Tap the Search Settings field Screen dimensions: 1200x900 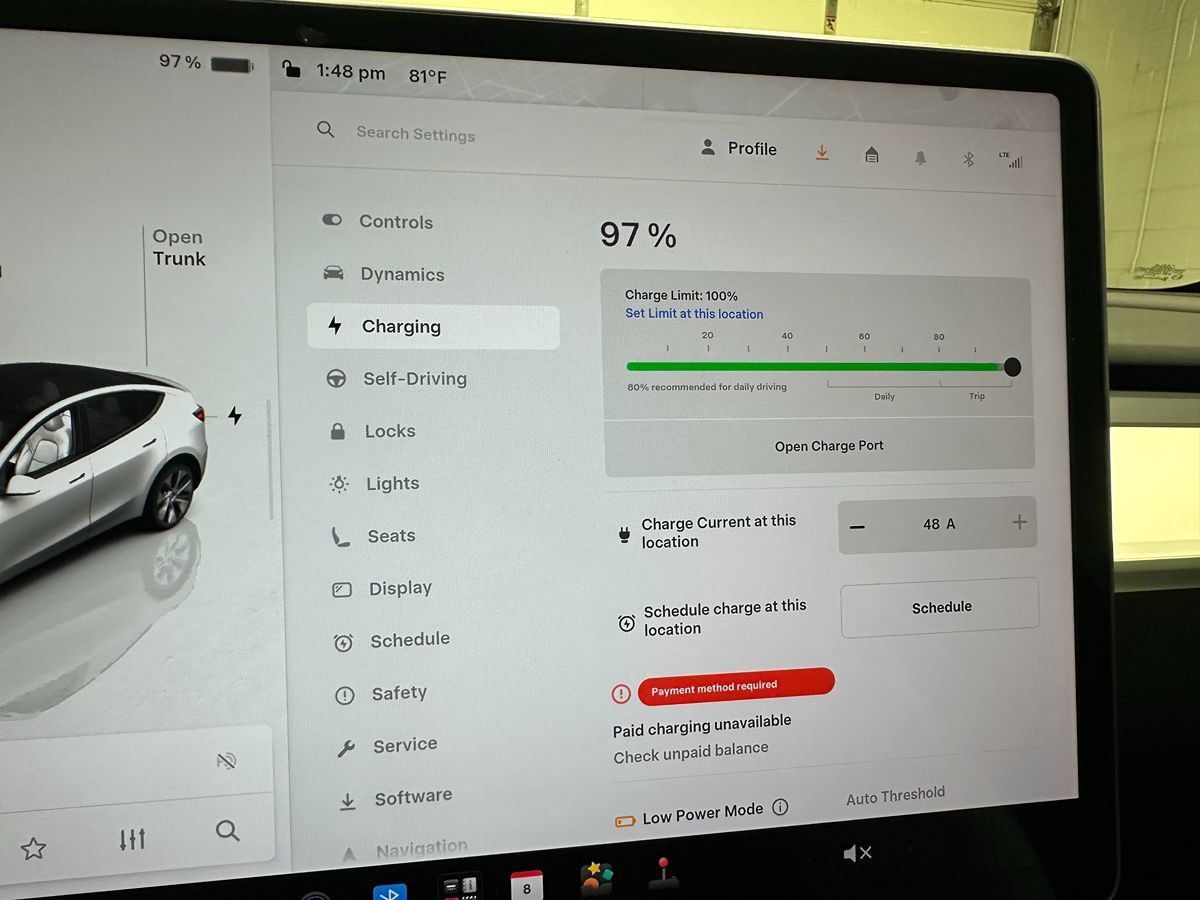pos(415,134)
